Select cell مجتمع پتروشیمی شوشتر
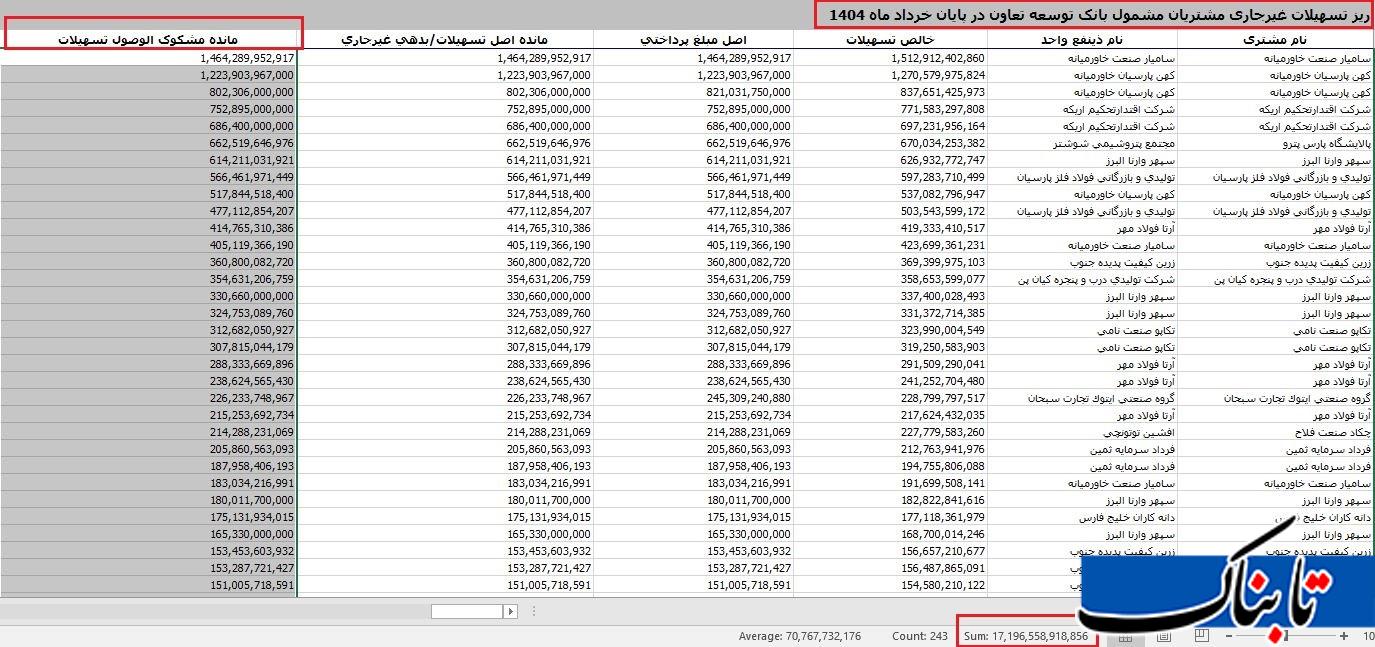The height and width of the screenshot is (647, 1375). pos(1083,143)
